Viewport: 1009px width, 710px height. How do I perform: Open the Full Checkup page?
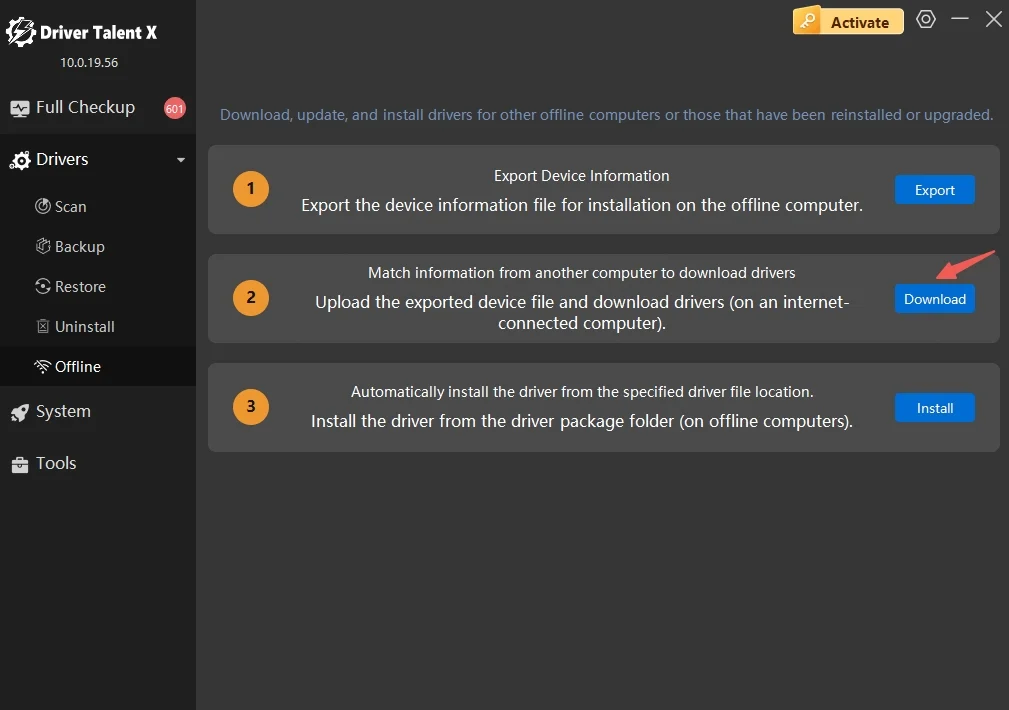[98, 107]
